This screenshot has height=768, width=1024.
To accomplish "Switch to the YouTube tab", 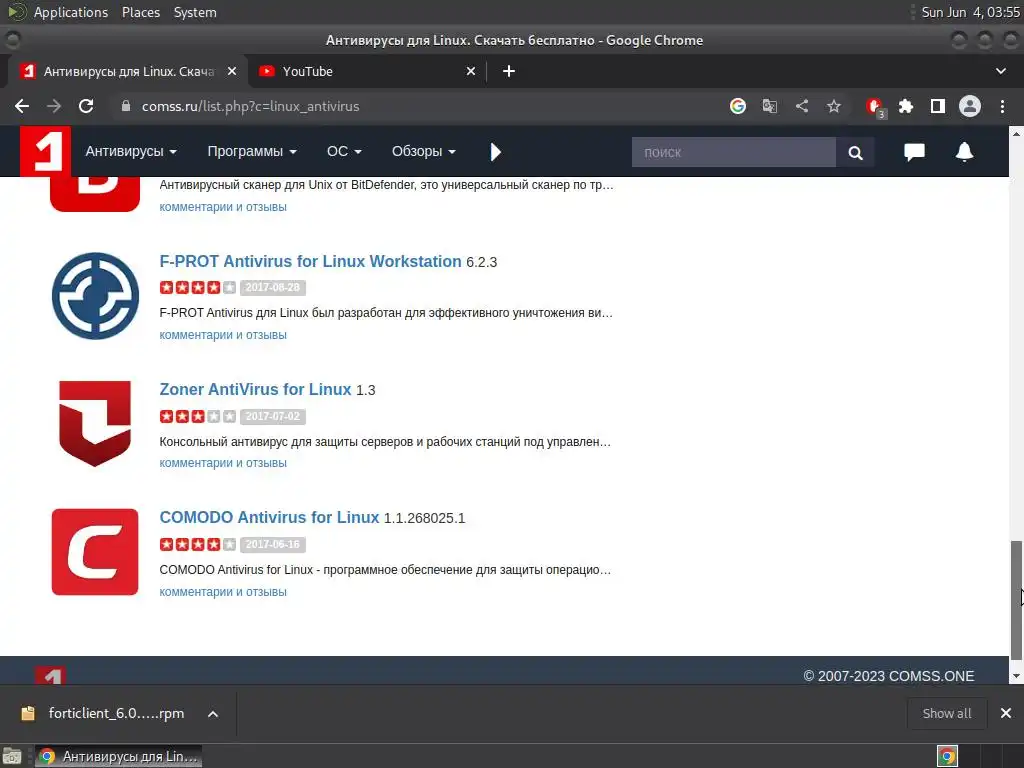I will click(x=366, y=71).
